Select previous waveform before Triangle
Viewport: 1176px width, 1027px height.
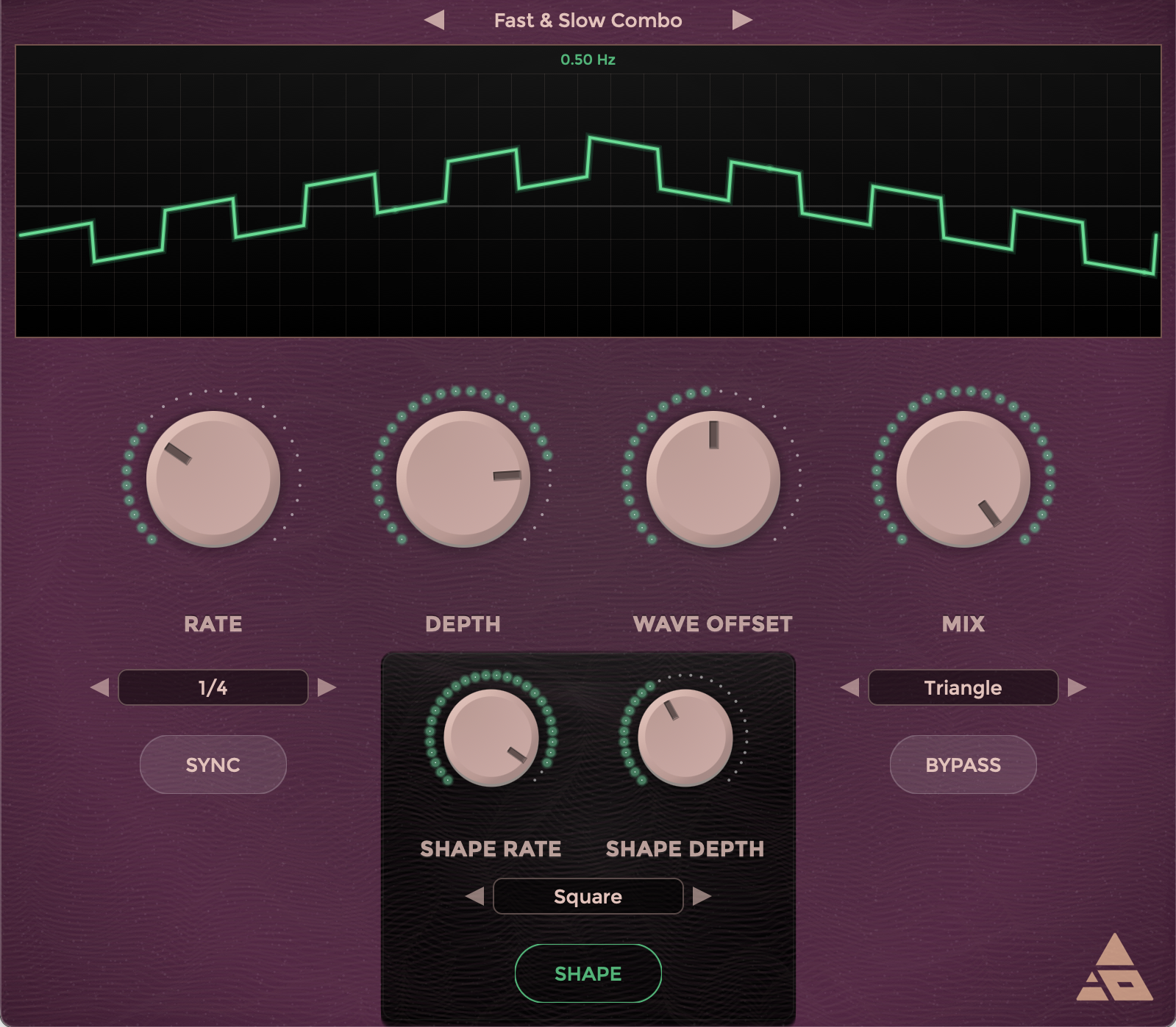coord(850,687)
